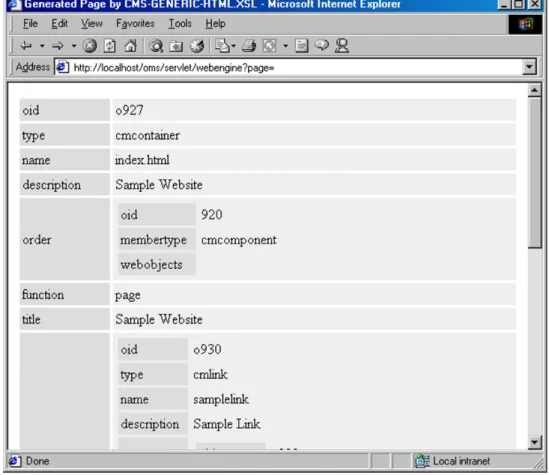Viewport: 549px width, 475px height.
Task: Click the '920' order oid value
Action: click(x=211, y=215)
